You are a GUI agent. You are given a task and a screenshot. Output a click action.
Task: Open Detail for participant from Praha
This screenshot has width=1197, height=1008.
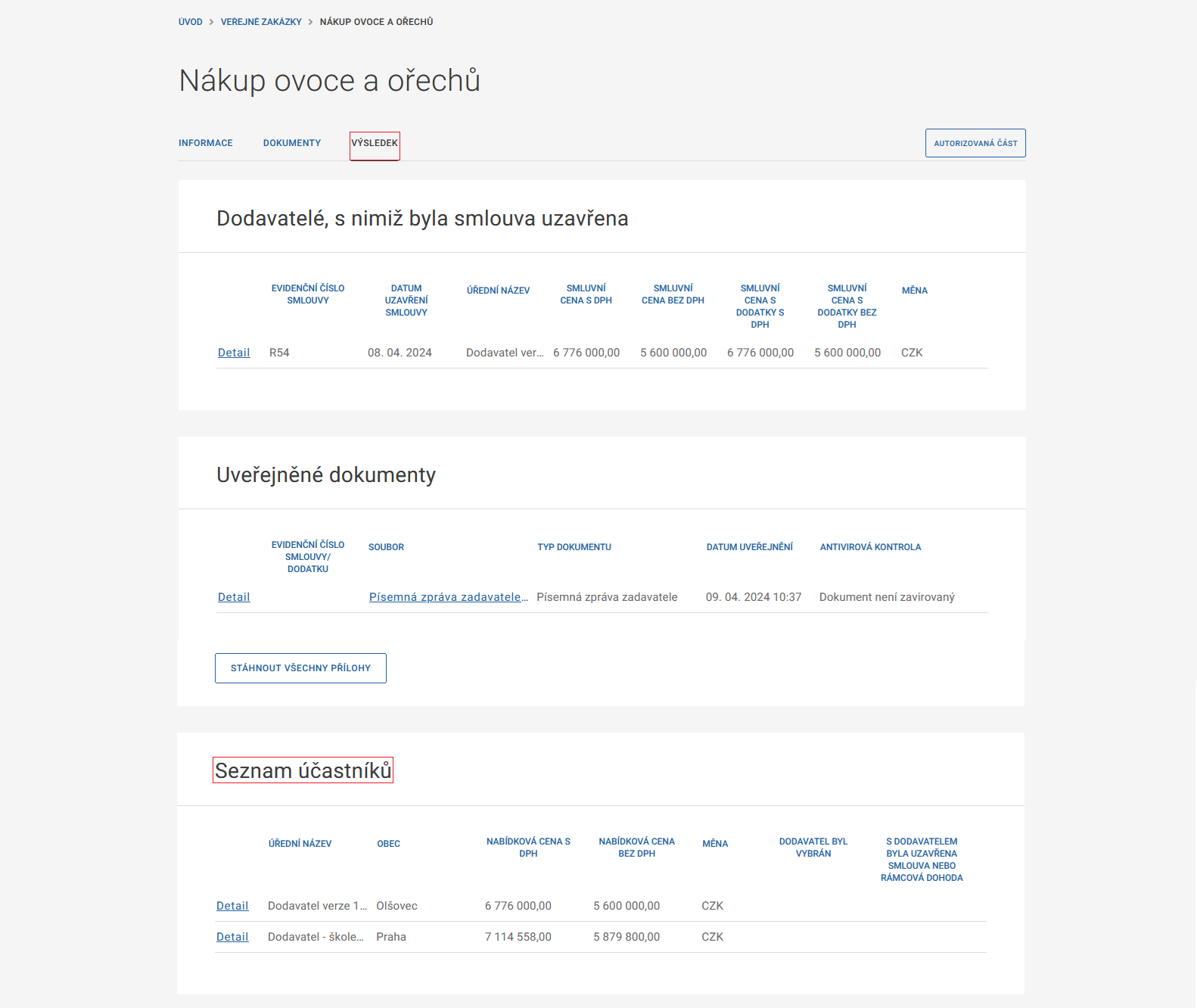[232, 937]
